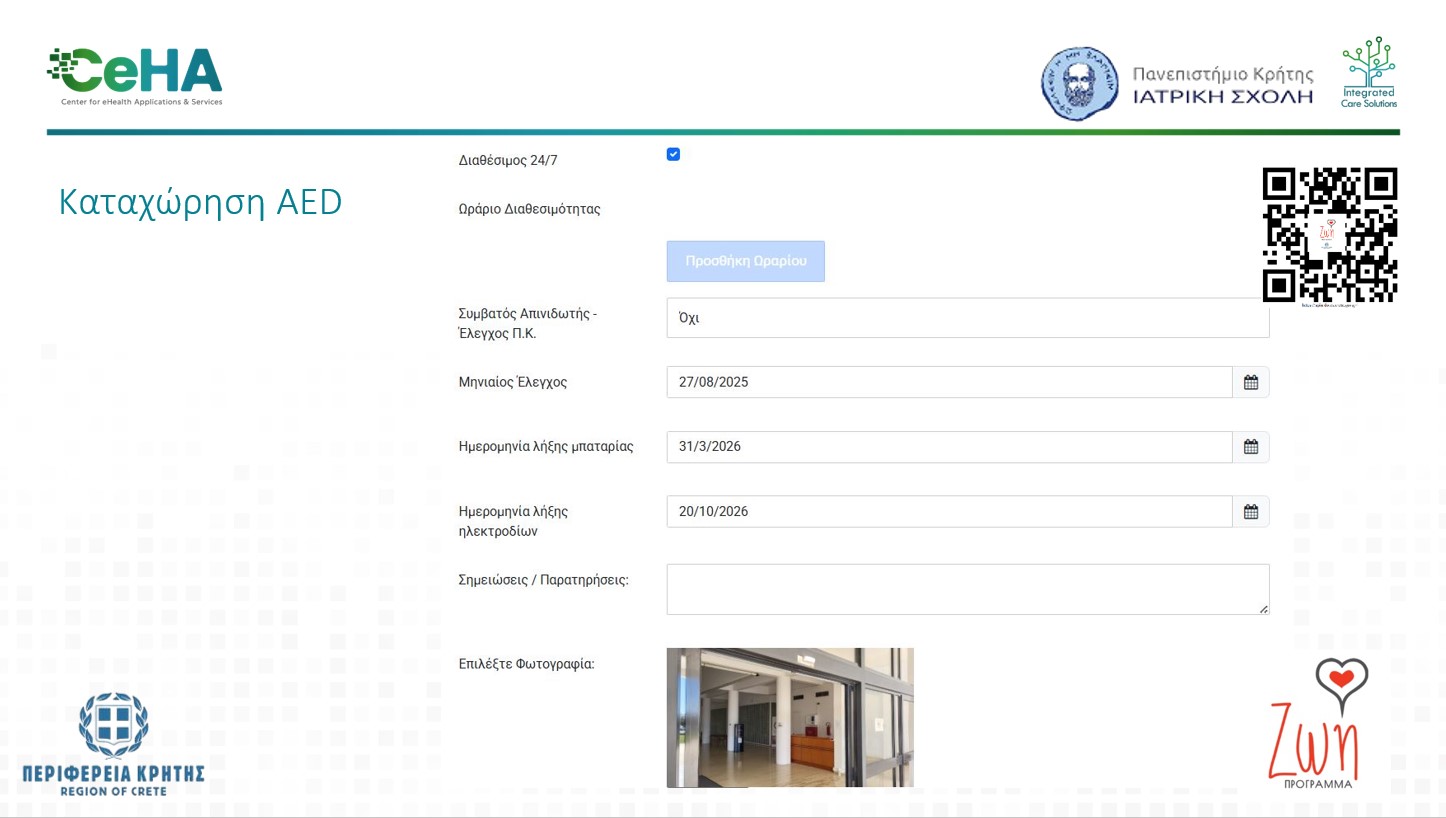The width and height of the screenshot is (1446, 818).
Task: Focus the battery expiry field showing 31/3/2026
Action: (948, 447)
